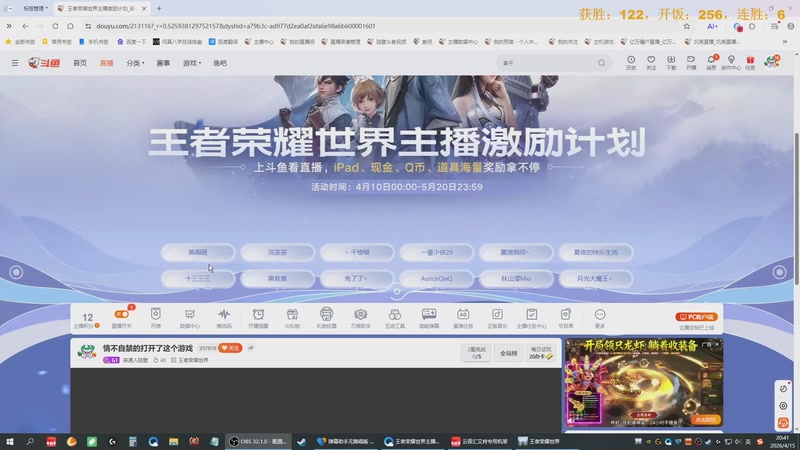Screen dimensions: 800x450
Task: Click the orange 关注 follow button
Action: tap(230, 348)
